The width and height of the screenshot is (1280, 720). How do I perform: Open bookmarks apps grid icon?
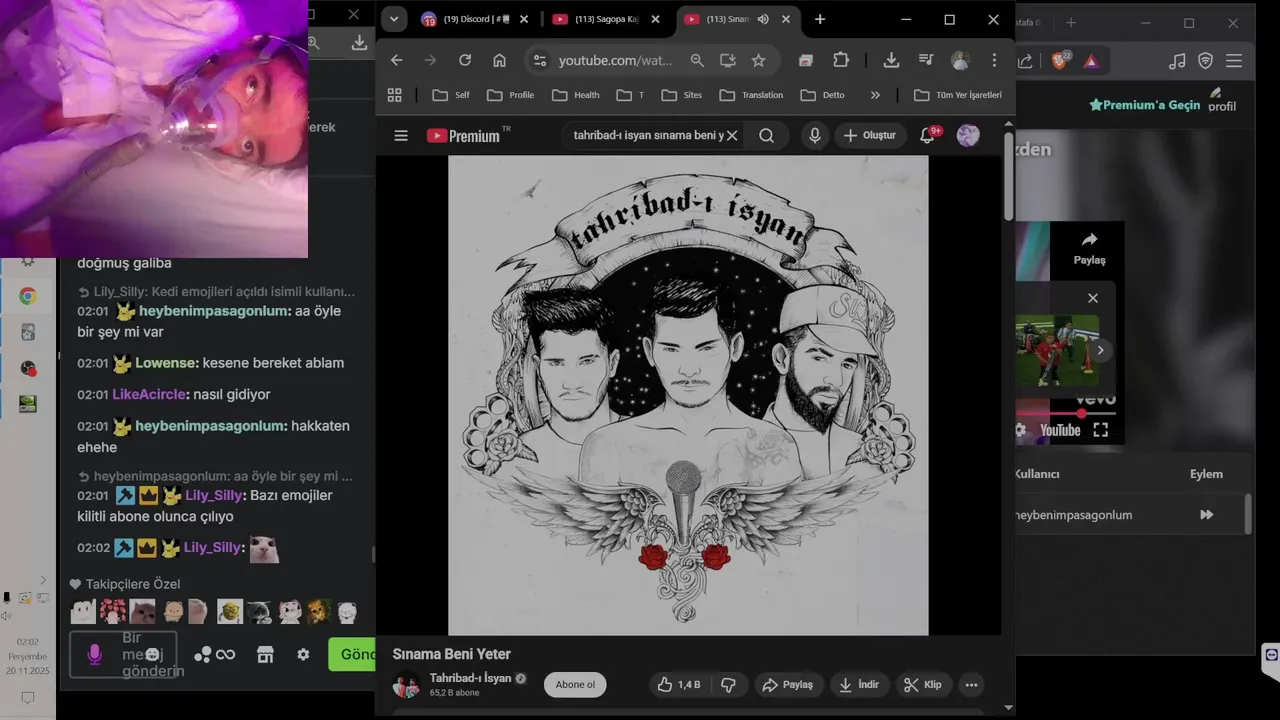point(395,95)
